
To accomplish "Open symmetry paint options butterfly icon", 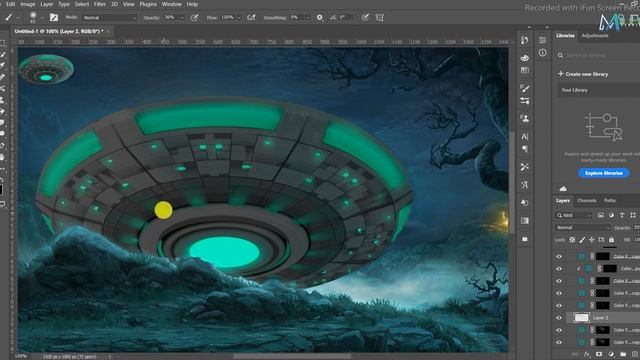I will click(380, 18).
